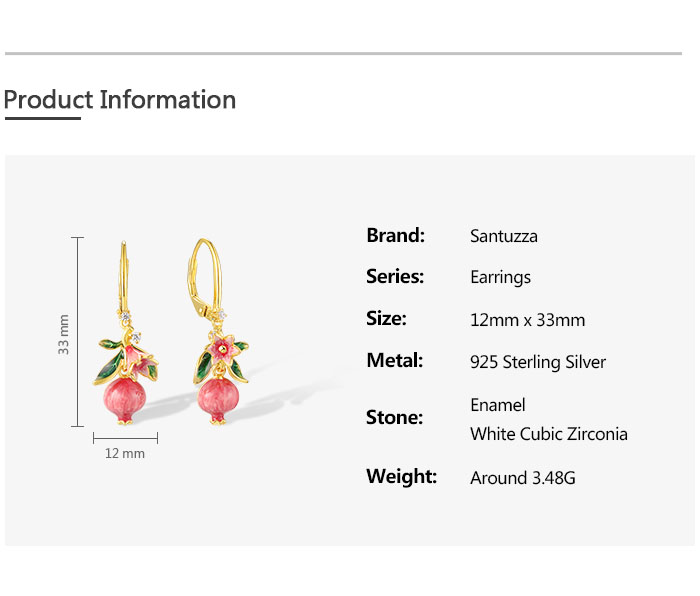Click the 12 mm width label
Image resolution: width=700 pixels, height=596 pixels.
coord(125,454)
